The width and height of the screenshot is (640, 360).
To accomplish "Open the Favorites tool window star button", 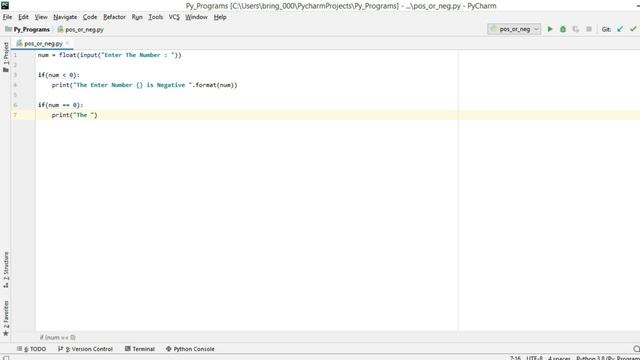I will pyautogui.click(x=6, y=318).
